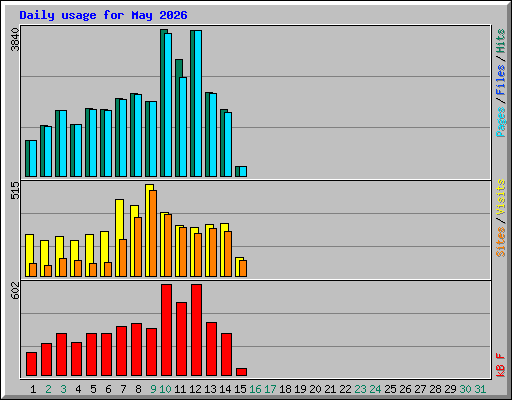Click day label 19 on the axis

(300, 389)
